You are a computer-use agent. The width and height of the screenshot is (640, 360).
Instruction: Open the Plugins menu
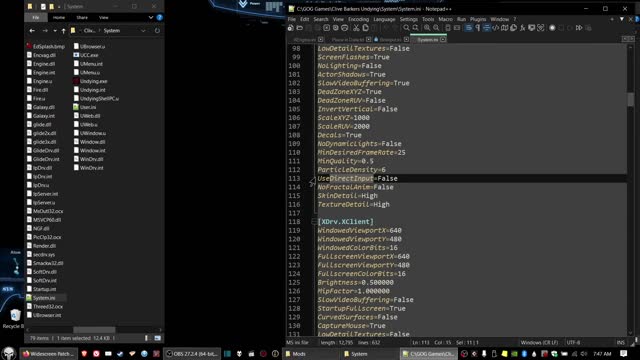(478, 19)
